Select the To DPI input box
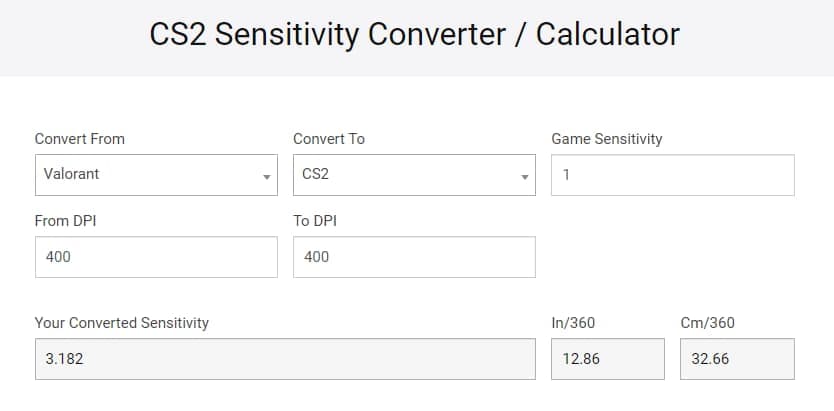 [414, 257]
